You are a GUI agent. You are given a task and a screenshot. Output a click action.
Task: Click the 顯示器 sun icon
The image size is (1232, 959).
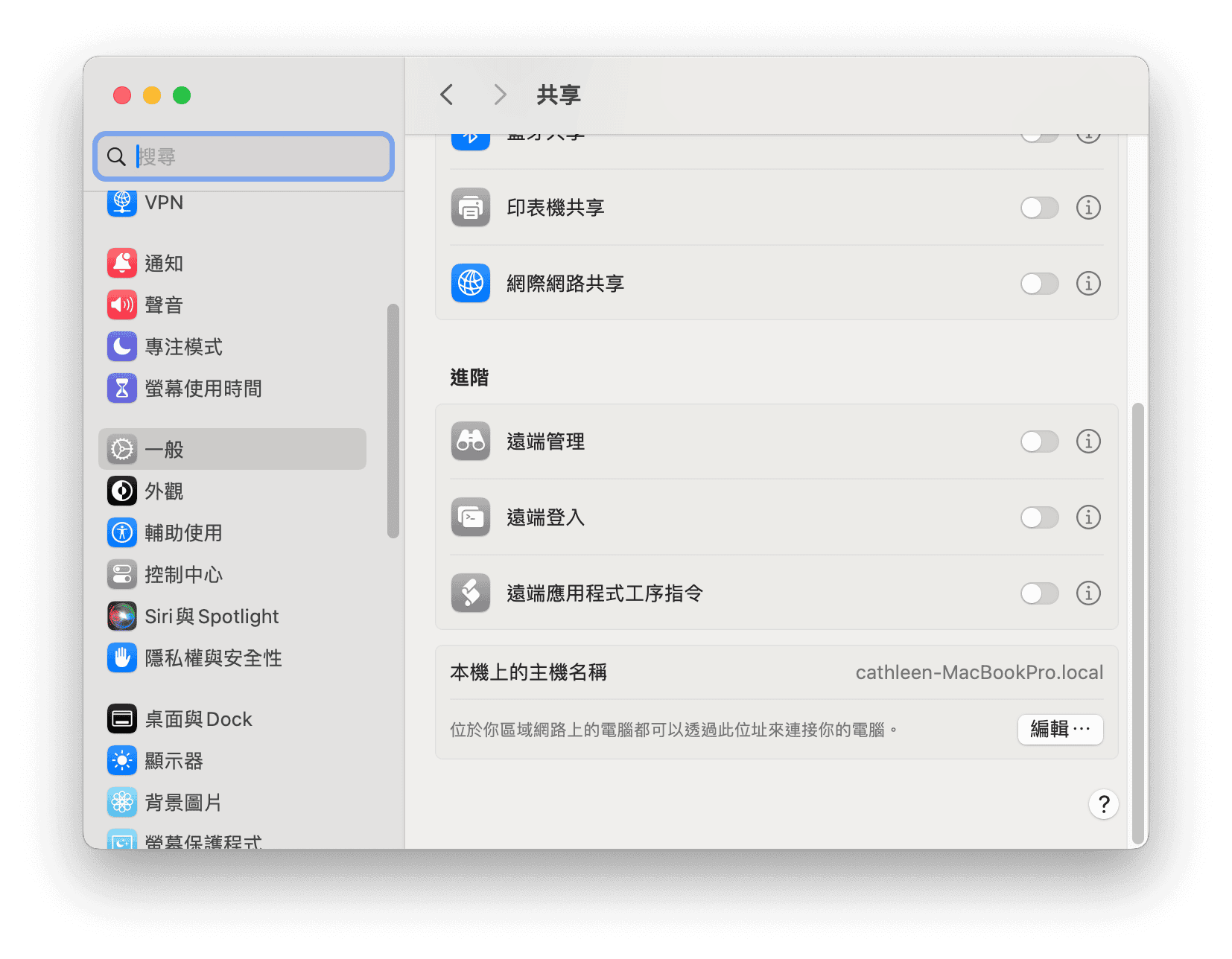(122, 760)
